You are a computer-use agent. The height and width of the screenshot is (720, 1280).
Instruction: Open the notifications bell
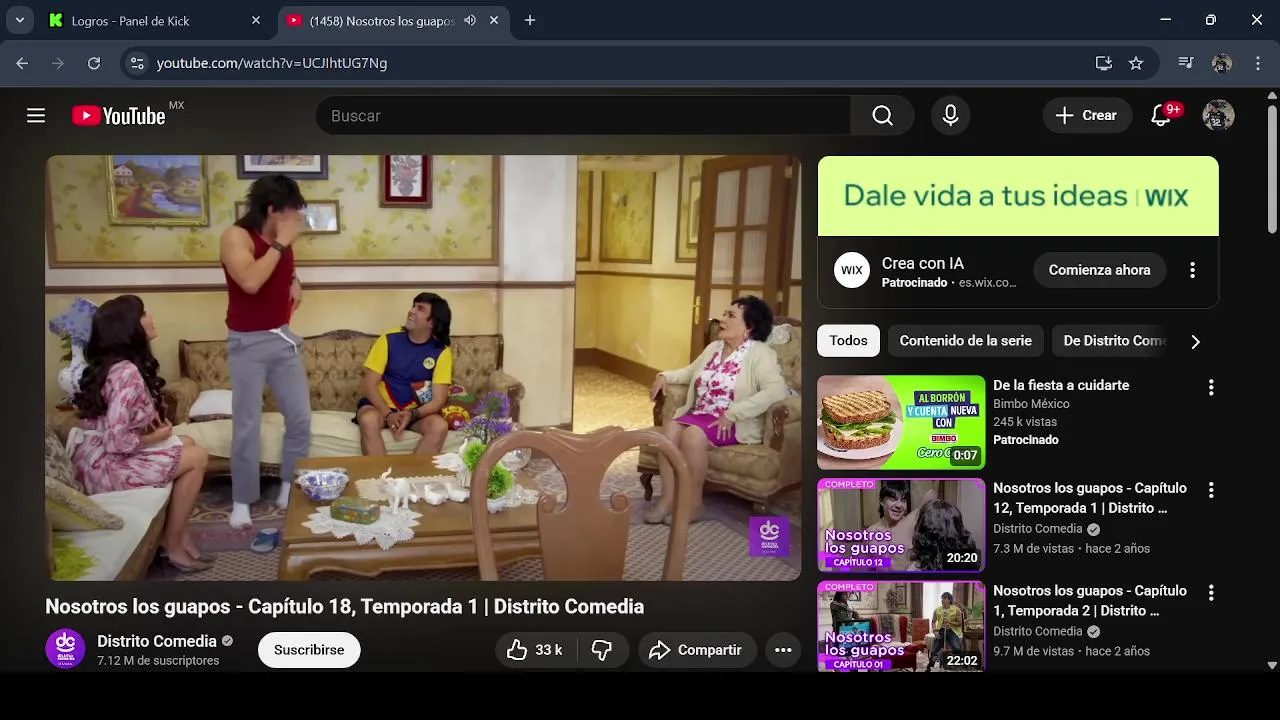[1161, 116]
